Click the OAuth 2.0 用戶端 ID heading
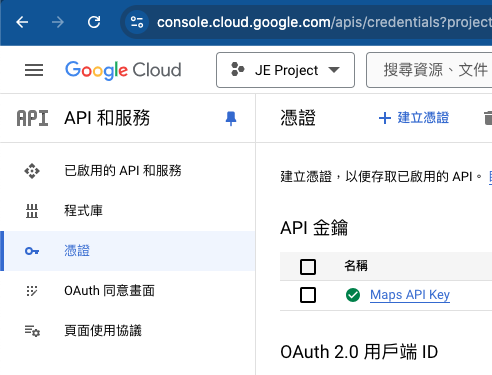Image resolution: width=492 pixels, height=375 pixels. 359,352
